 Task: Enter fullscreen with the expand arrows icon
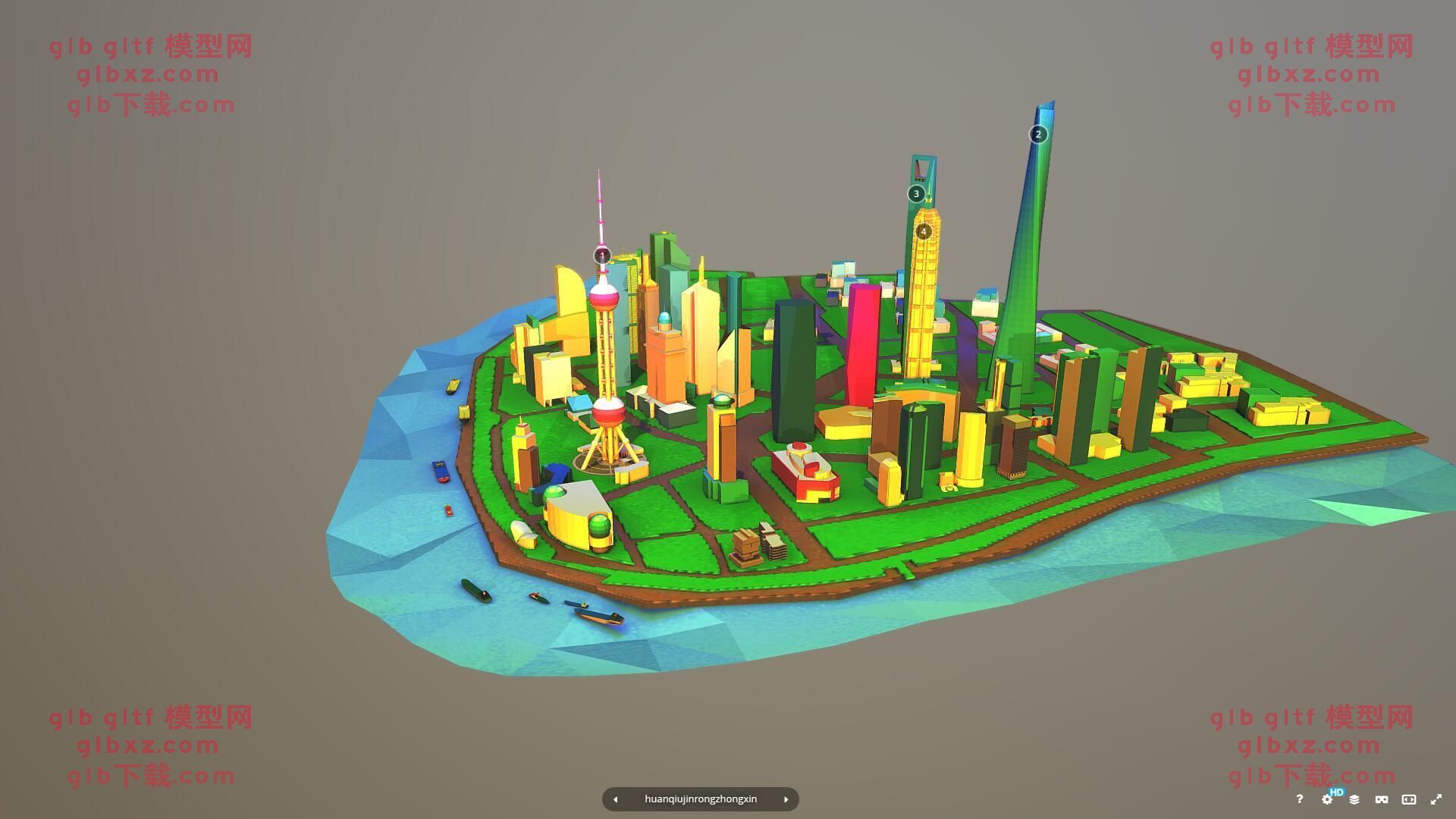click(1436, 799)
